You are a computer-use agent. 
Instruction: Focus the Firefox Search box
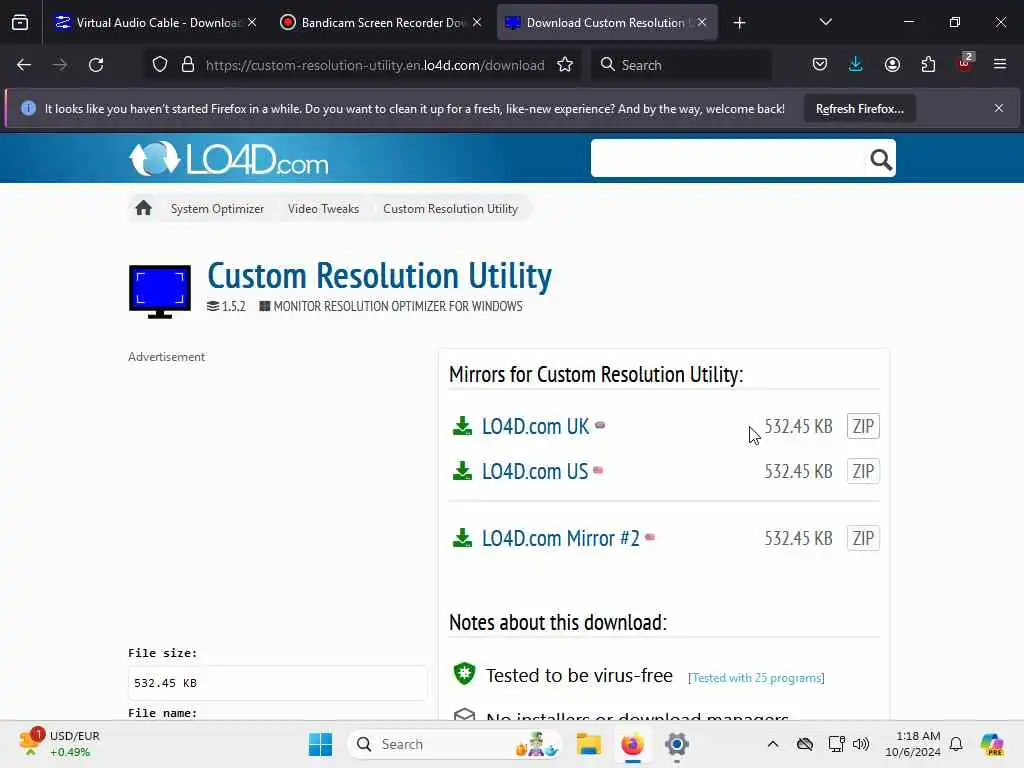point(682,65)
